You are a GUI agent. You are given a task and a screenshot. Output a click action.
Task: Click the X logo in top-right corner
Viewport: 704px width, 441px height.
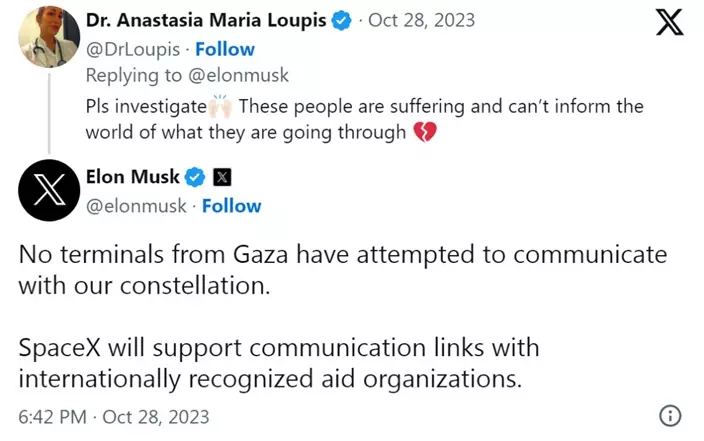click(x=669, y=21)
